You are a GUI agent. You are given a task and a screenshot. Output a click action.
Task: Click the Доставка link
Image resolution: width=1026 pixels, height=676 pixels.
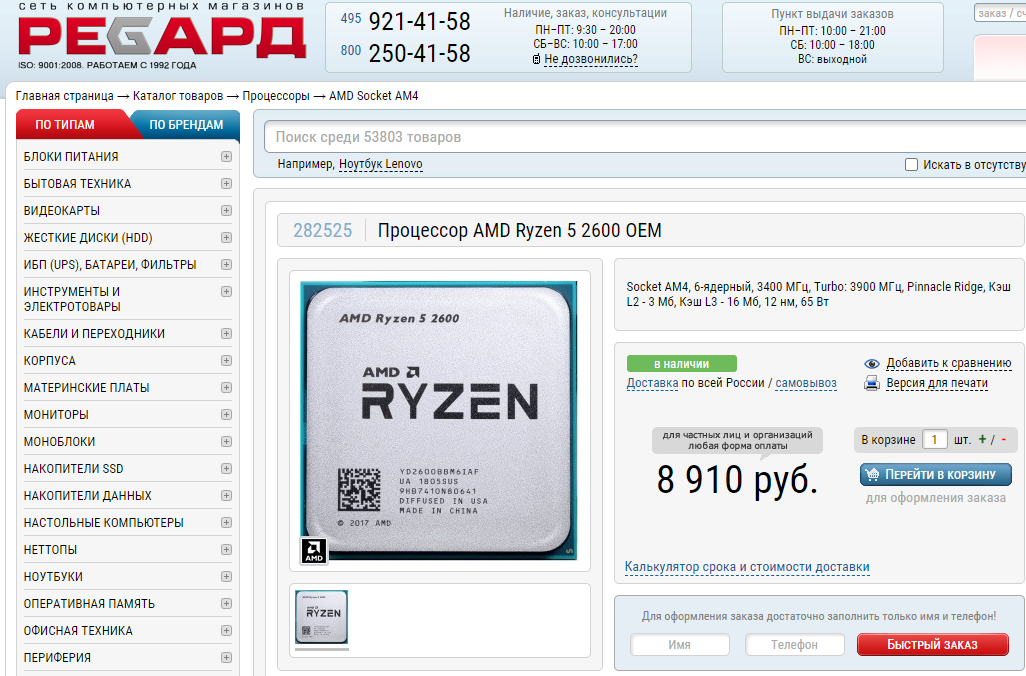coord(652,383)
